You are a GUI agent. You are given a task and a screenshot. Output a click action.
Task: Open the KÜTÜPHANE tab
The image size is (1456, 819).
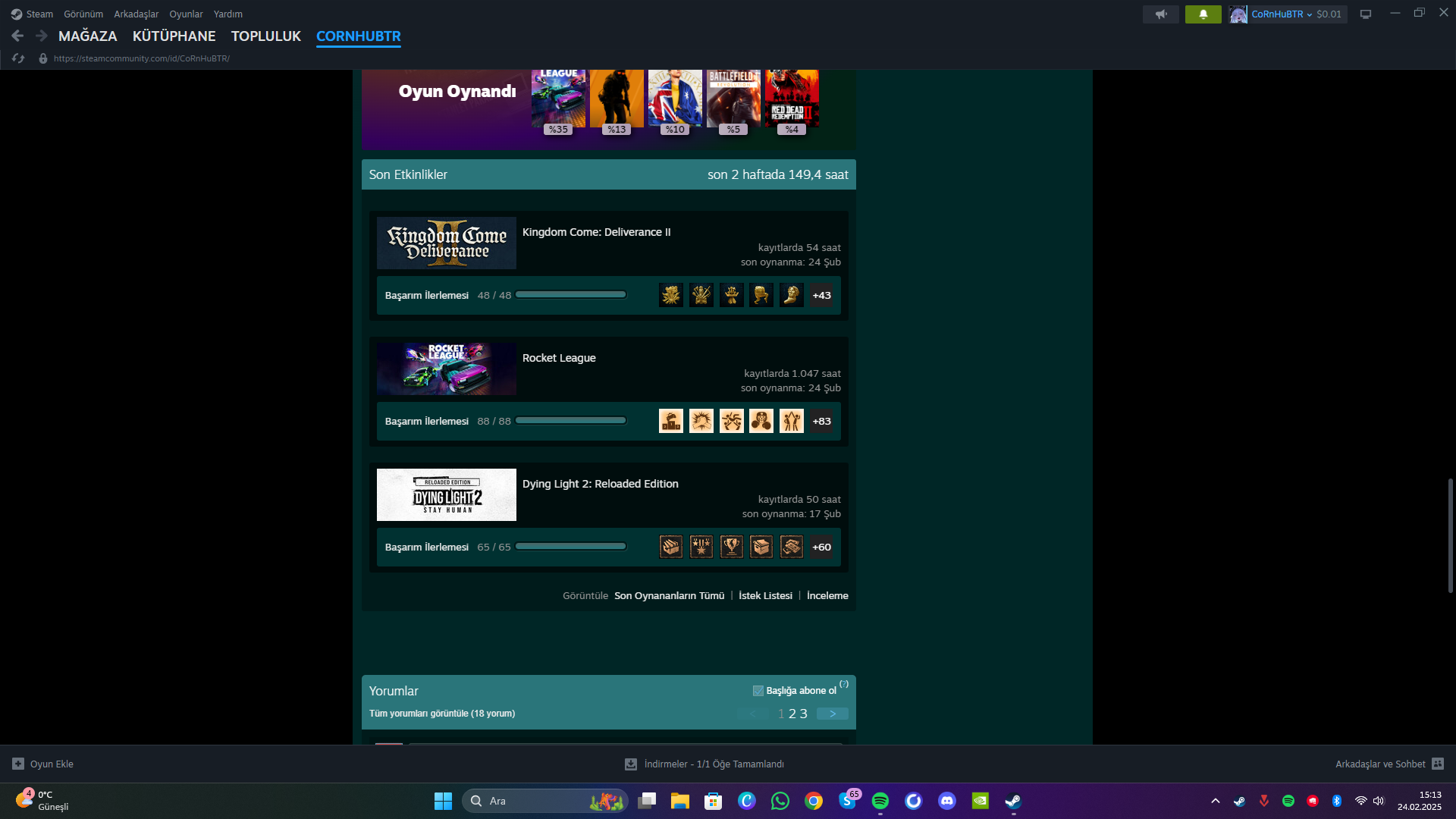point(174,36)
